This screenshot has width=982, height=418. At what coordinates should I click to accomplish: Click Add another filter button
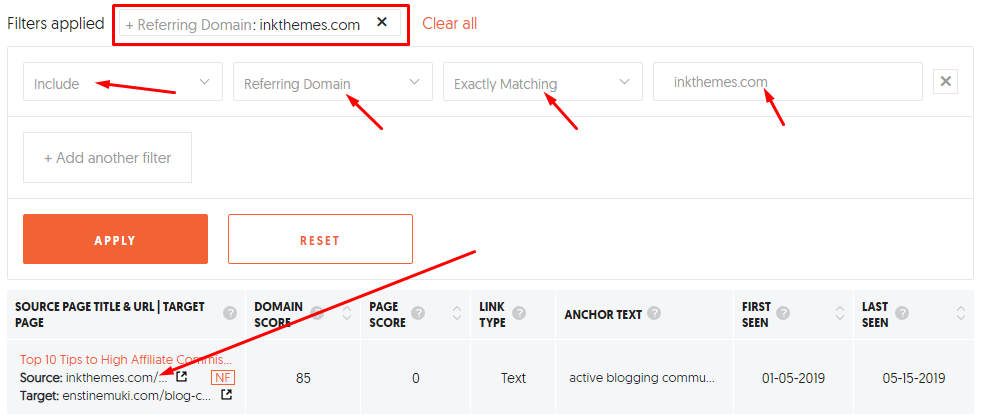[107, 158]
